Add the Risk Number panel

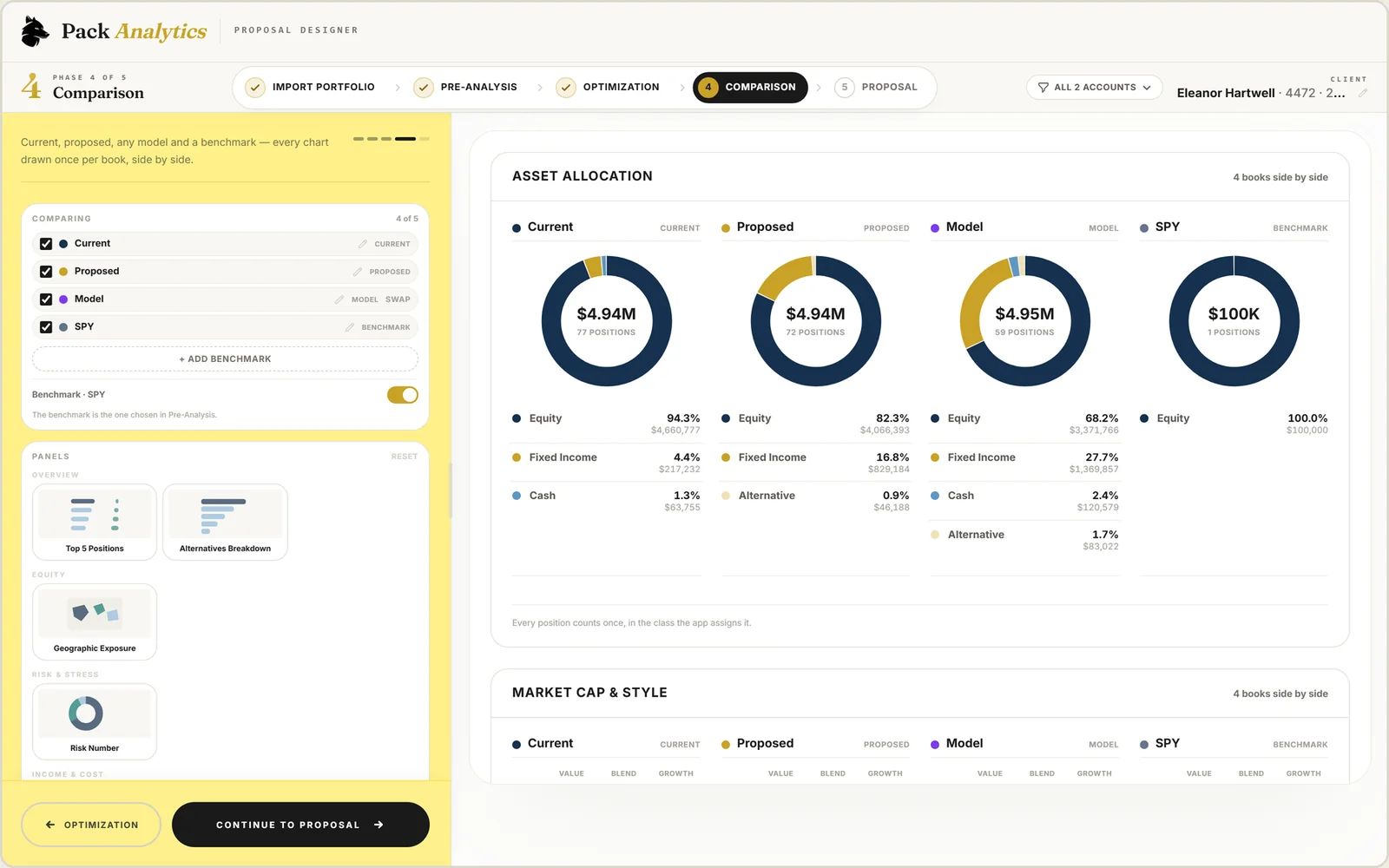(x=95, y=721)
